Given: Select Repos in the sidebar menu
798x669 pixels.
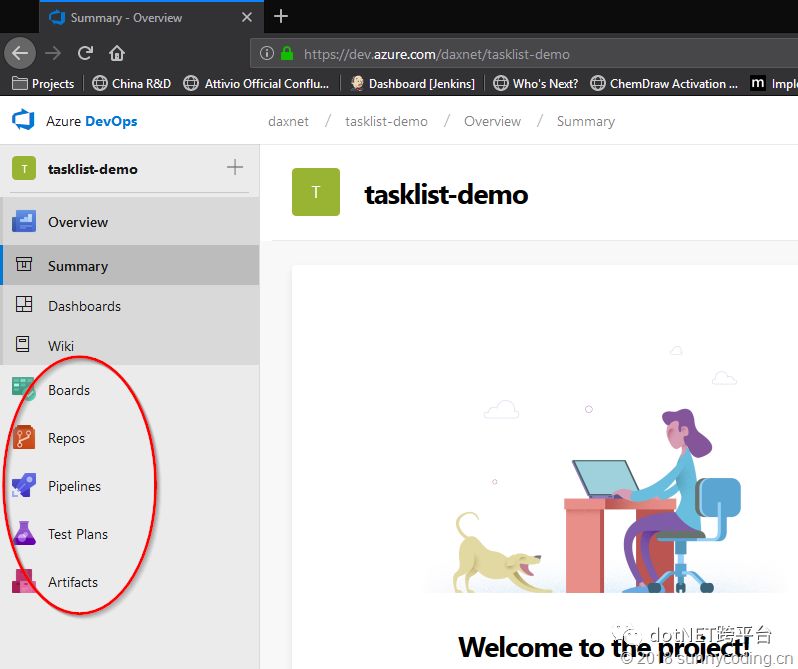Looking at the screenshot, I should 130,438.
